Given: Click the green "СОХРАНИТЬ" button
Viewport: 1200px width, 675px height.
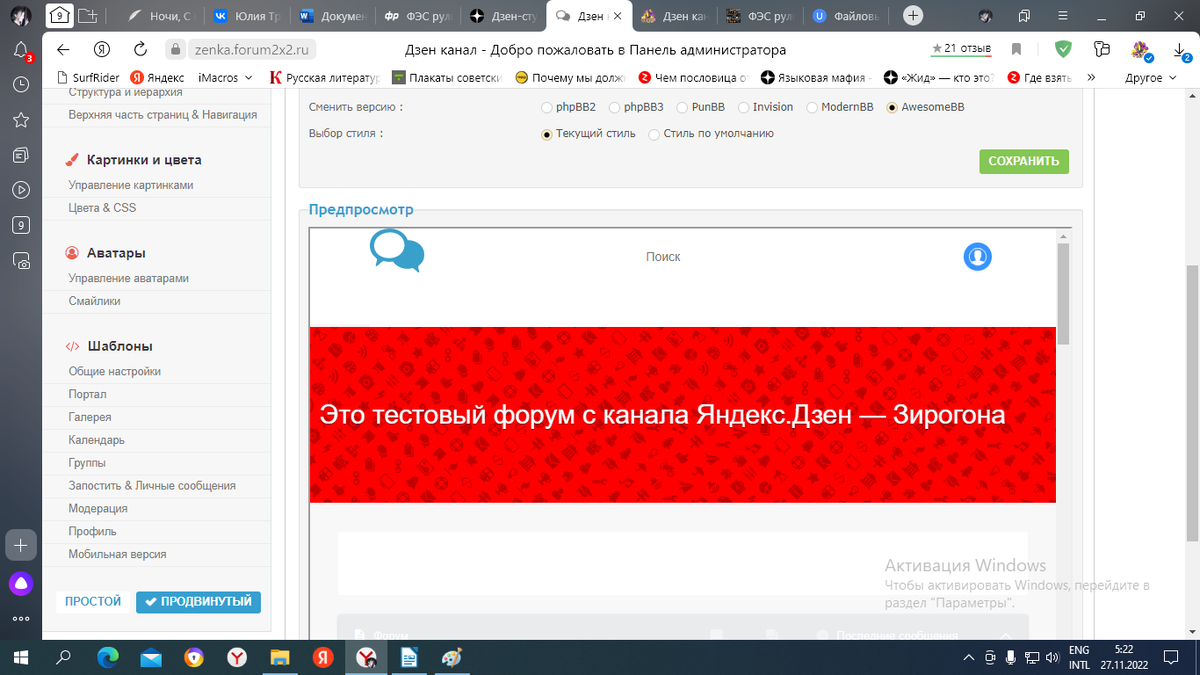Looking at the screenshot, I should [1023, 161].
